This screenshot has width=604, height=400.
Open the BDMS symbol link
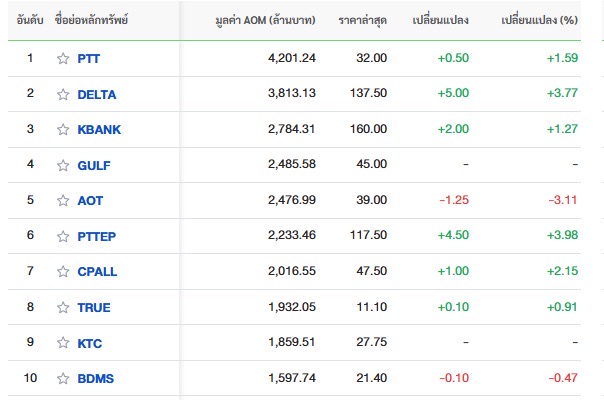[x=96, y=378]
